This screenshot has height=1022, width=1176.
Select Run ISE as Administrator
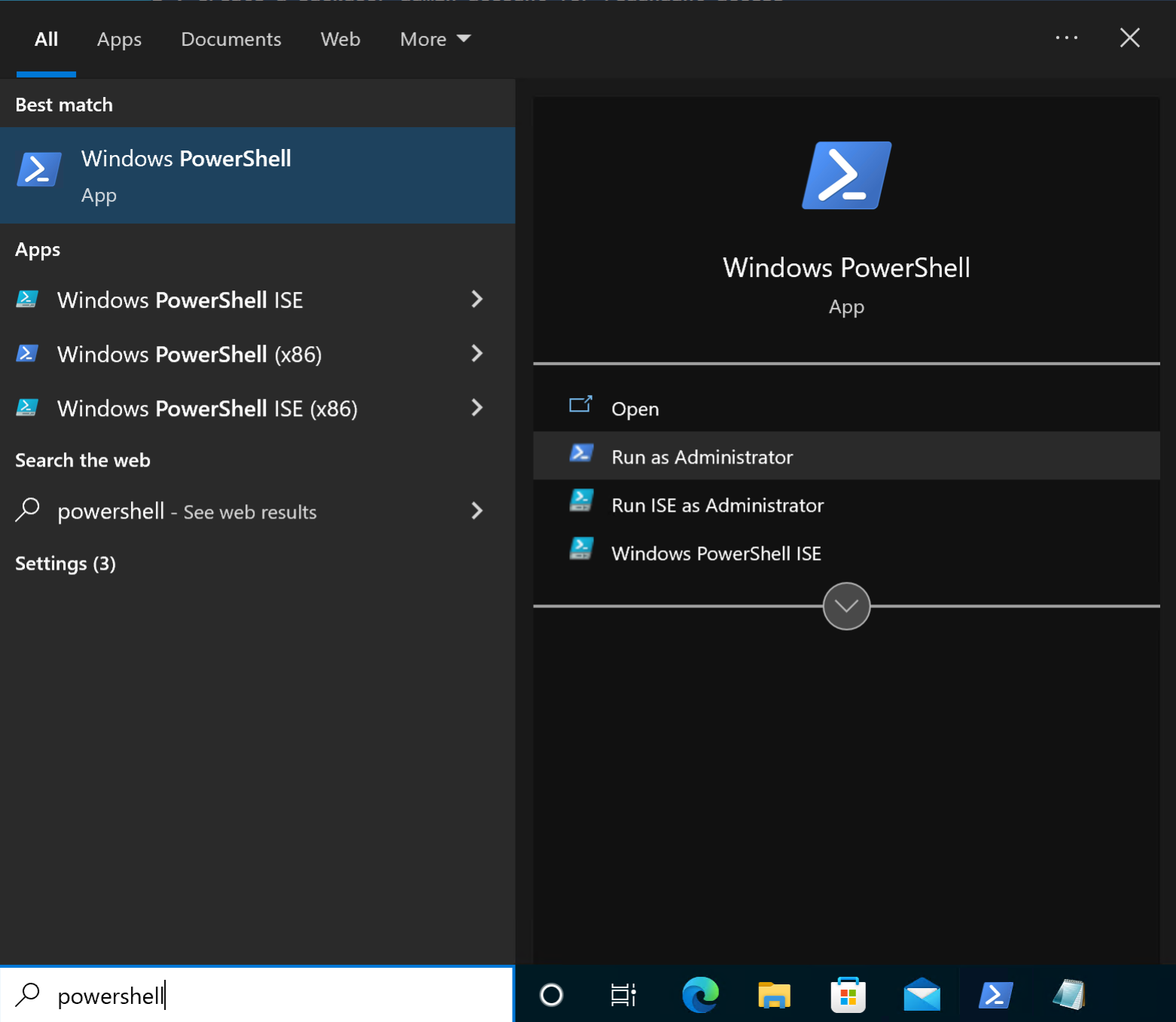point(717,505)
